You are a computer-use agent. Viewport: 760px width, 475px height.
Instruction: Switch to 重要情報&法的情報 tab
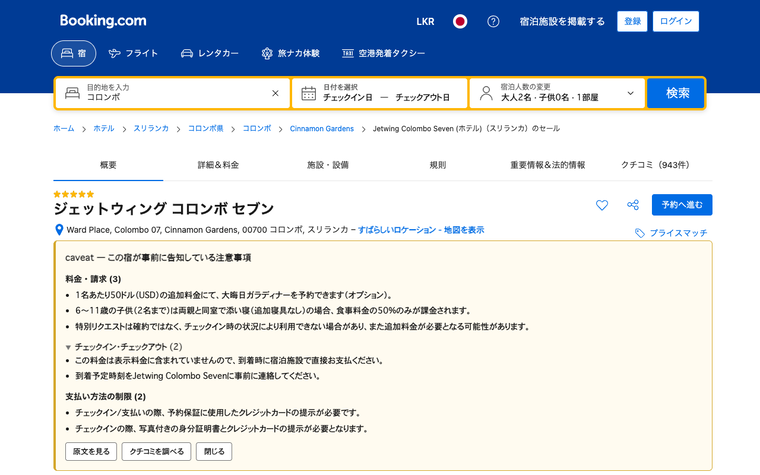tap(548, 165)
